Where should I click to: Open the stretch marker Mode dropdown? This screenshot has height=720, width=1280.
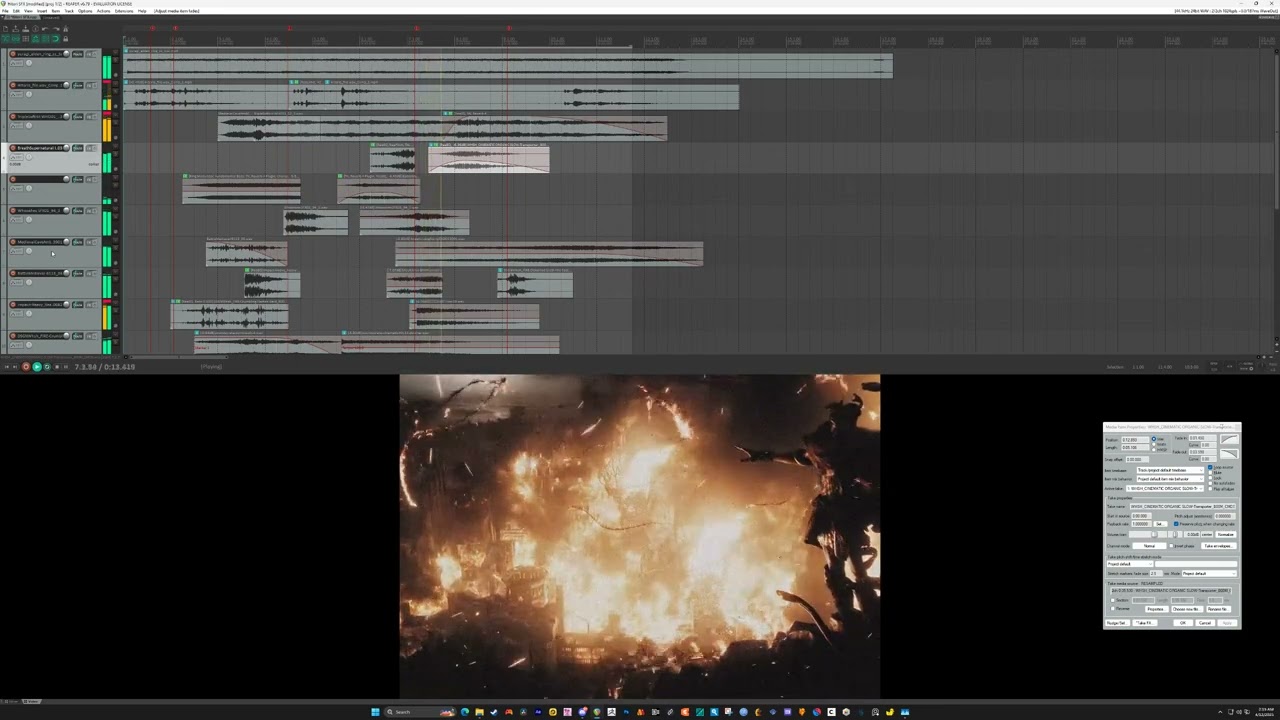point(1209,574)
